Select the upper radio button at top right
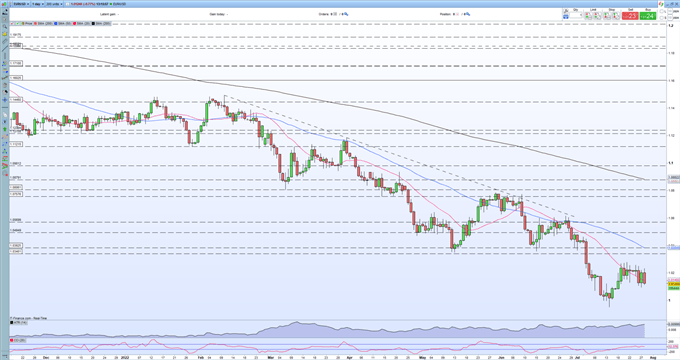Image resolution: width=680 pixels, height=360 pixels. click(x=661, y=11)
